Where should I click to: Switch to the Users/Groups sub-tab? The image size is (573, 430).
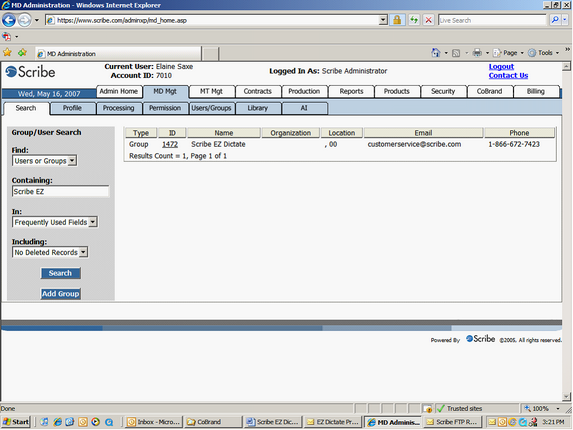tap(211, 108)
